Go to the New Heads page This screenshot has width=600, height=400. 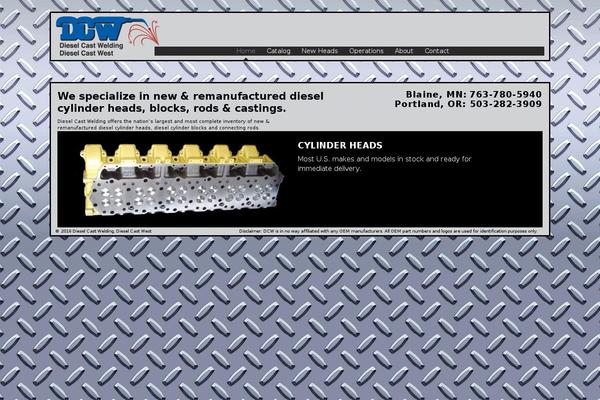(x=320, y=51)
